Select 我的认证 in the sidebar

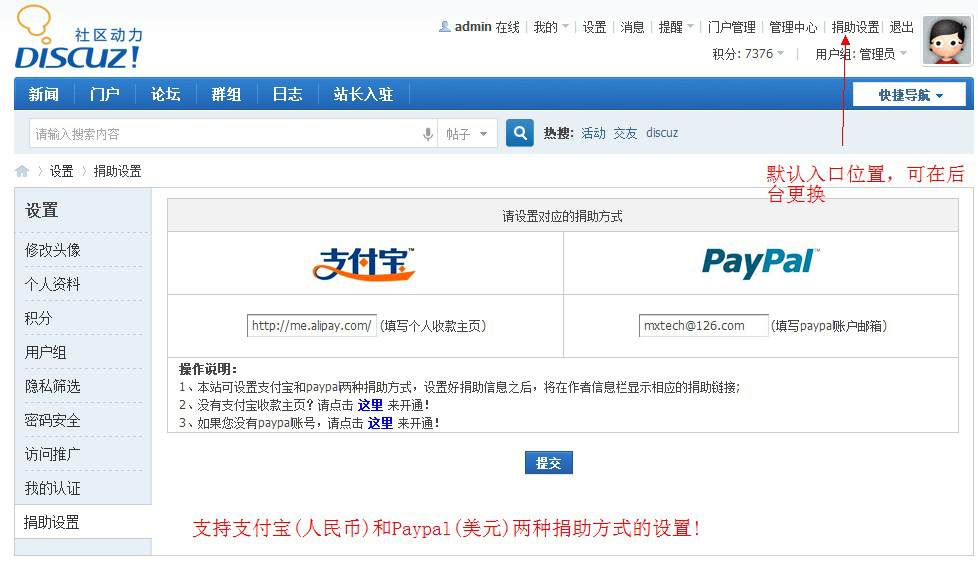coord(52,488)
